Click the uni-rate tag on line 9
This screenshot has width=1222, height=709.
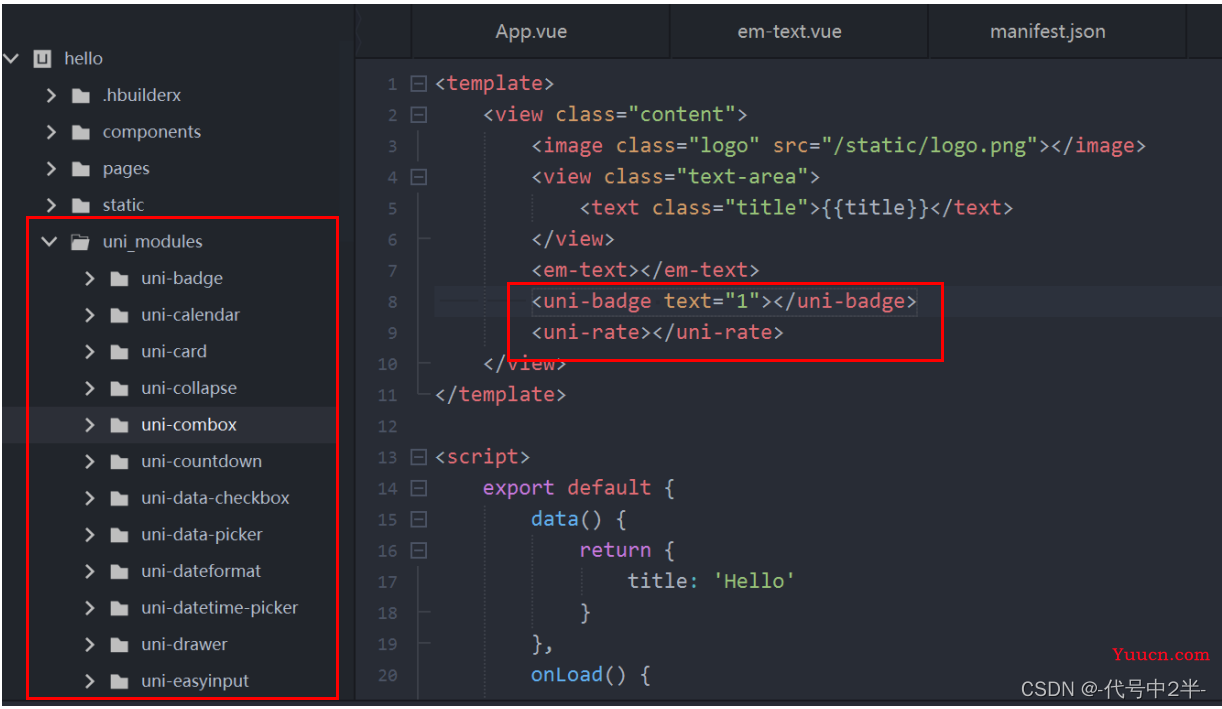[657, 332]
